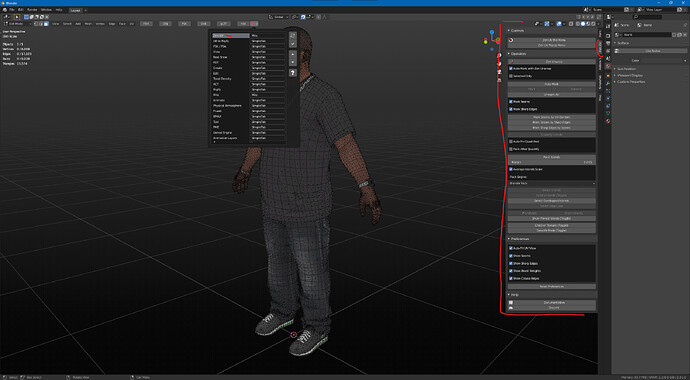Open the Material properties tab
The width and height of the screenshot is (690, 380).
coord(608,121)
